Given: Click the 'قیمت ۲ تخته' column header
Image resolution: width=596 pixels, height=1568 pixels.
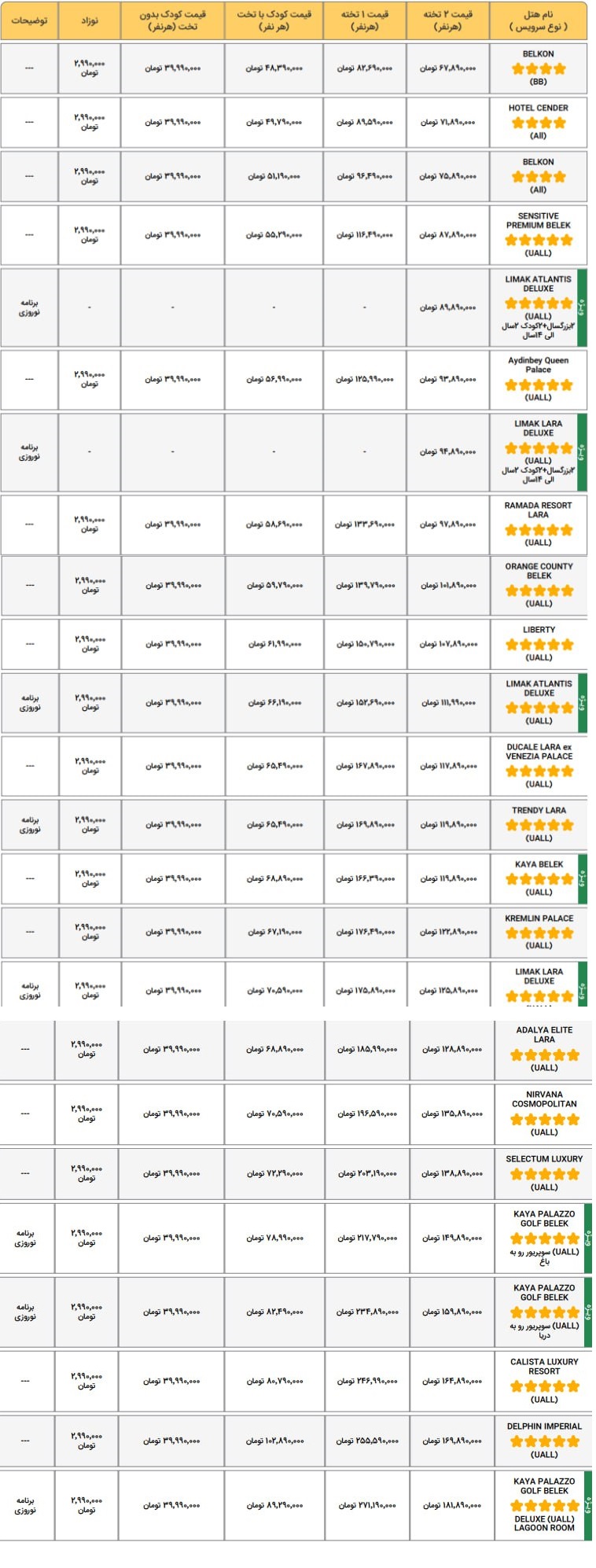Looking at the screenshot, I should (447, 20).
